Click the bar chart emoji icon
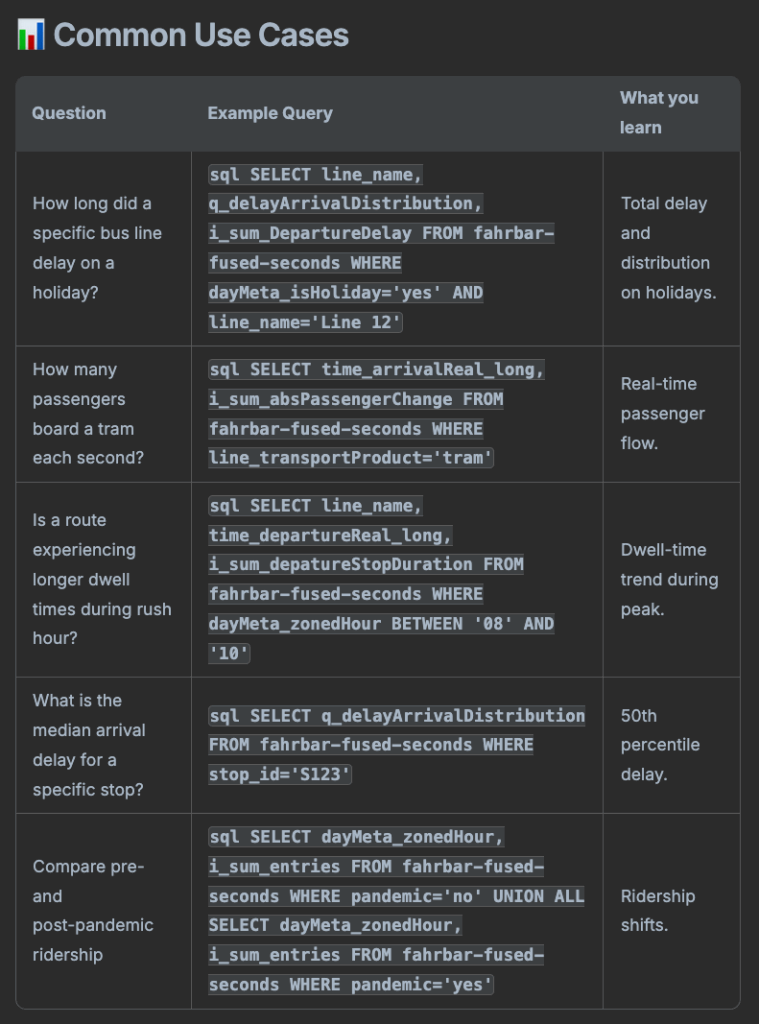The width and height of the screenshot is (759, 1024). click(x=31, y=35)
